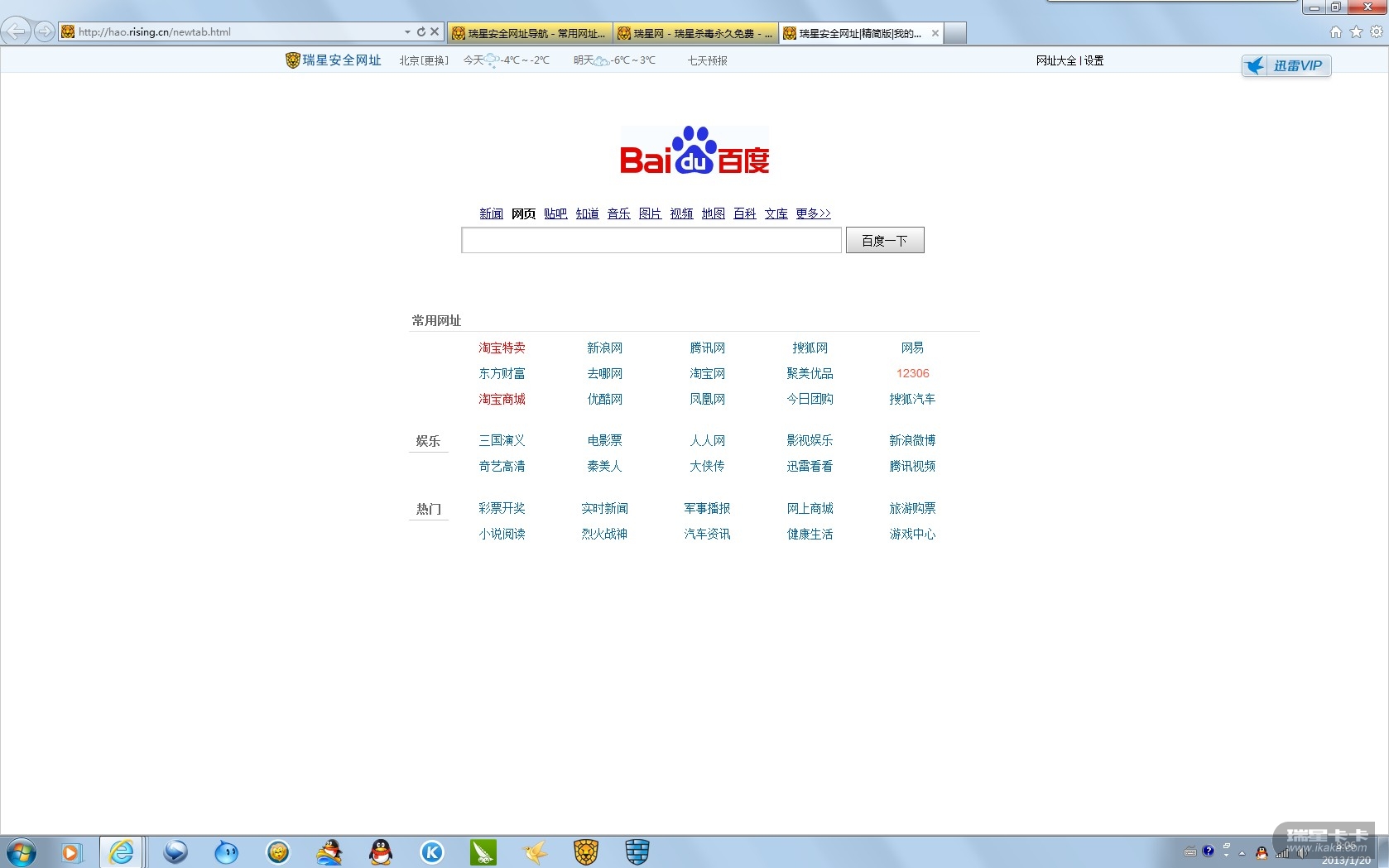Open the blue water-drop face taskbar icon
This screenshot has height=868, width=1389.
[x=226, y=851]
